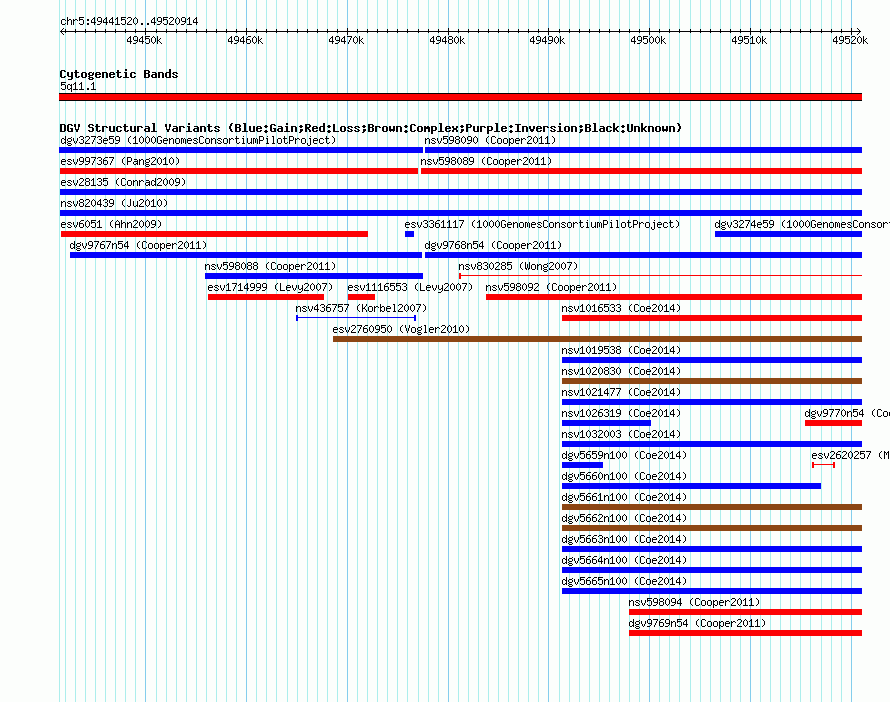Open the esv997367 (Pang2010) variant
Image resolution: width=890 pixels, height=702 pixels.
238,171
